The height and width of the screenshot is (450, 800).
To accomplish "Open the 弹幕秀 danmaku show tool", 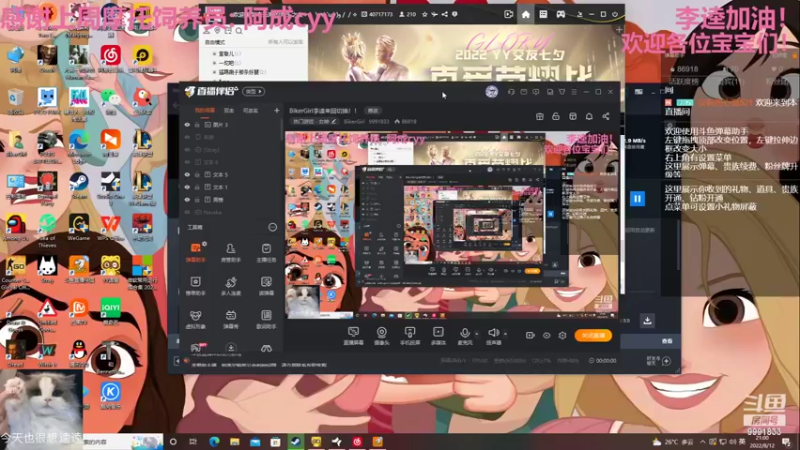I will pyautogui.click(x=231, y=319).
